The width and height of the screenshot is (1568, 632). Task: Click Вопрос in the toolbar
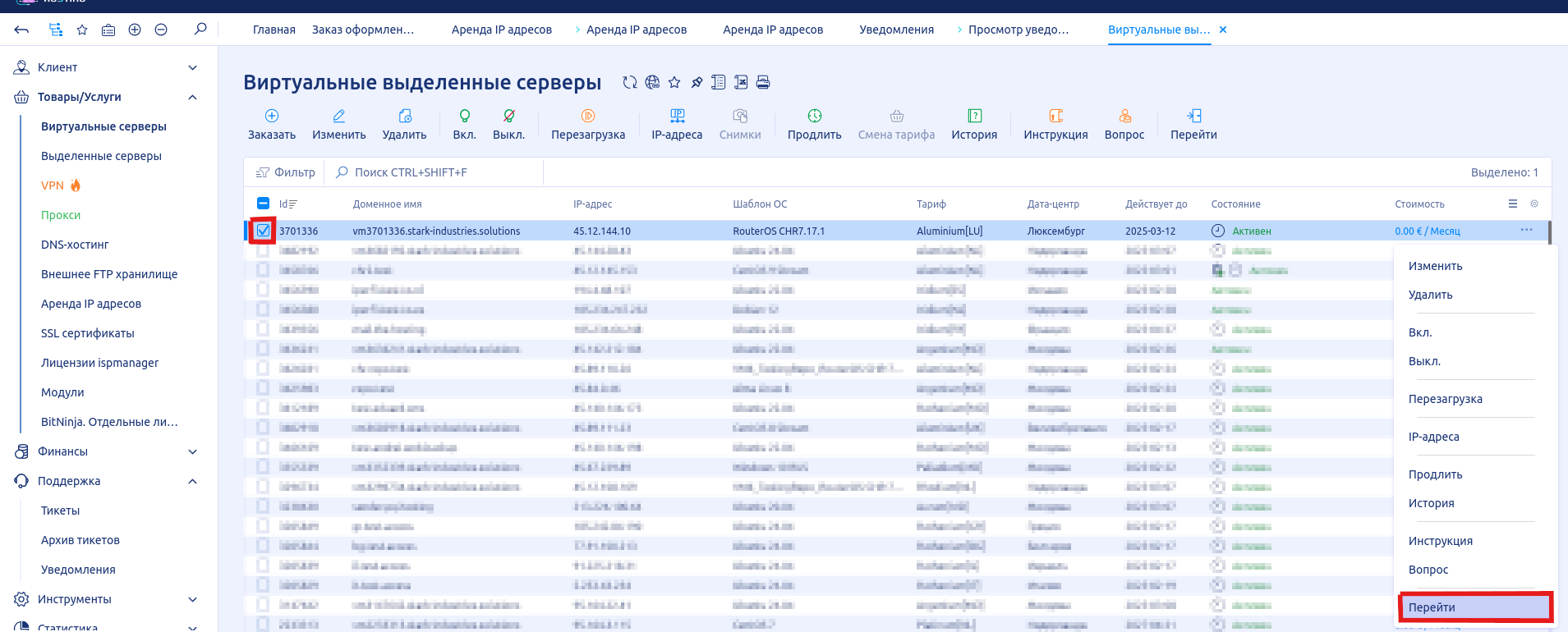click(x=1124, y=125)
